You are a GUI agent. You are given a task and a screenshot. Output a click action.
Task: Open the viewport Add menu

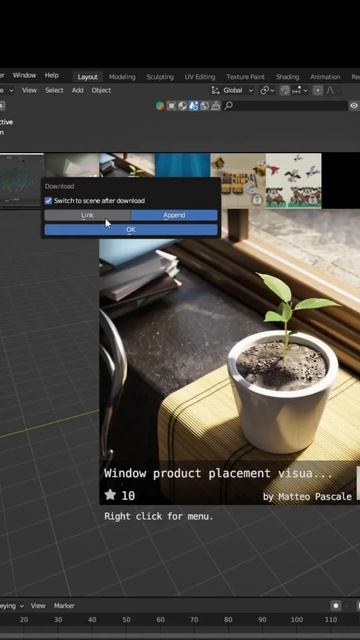click(78, 91)
